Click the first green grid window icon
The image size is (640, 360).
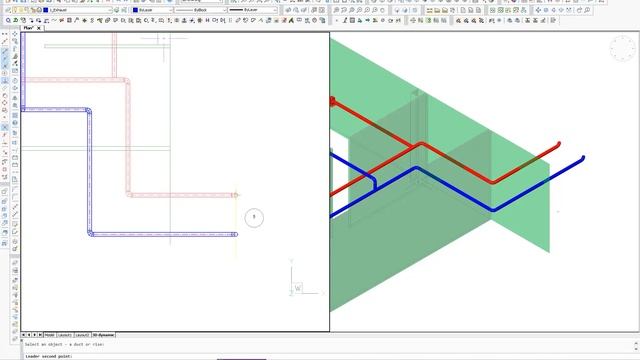[493, 10]
